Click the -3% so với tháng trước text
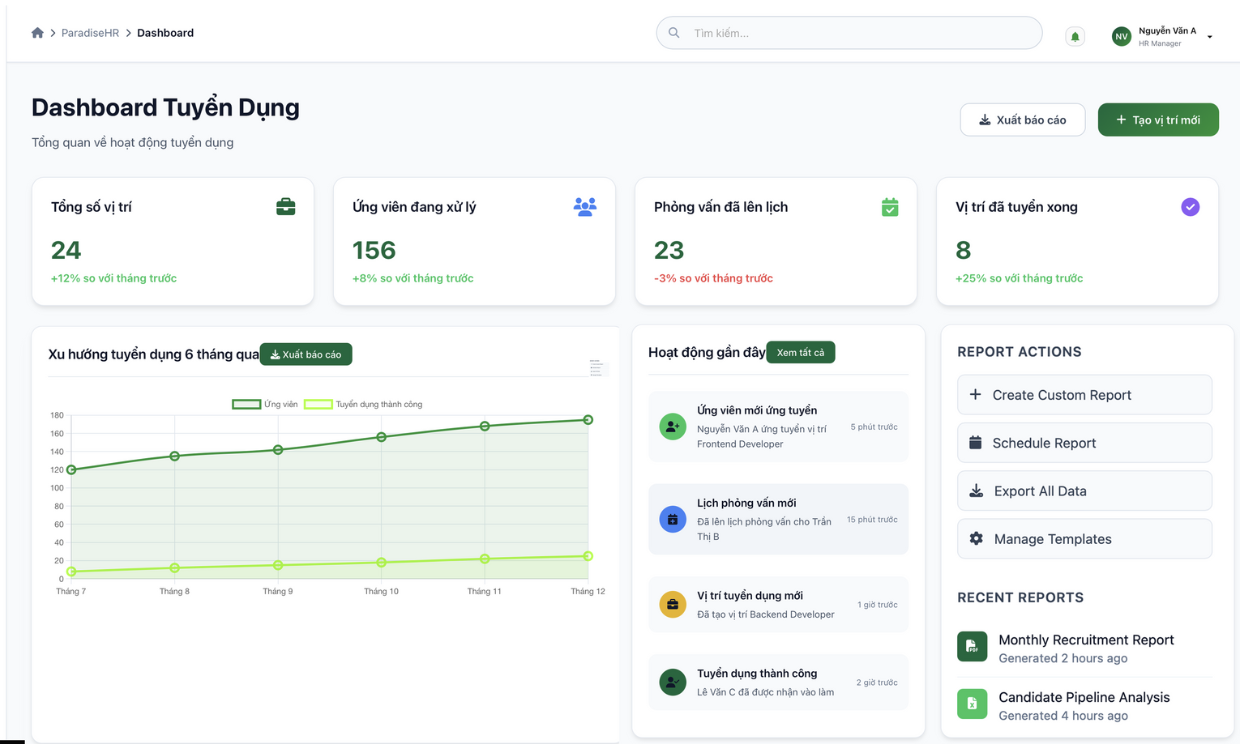Image resolution: width=1240 pixels, height=744 pixels. (713, 278)
